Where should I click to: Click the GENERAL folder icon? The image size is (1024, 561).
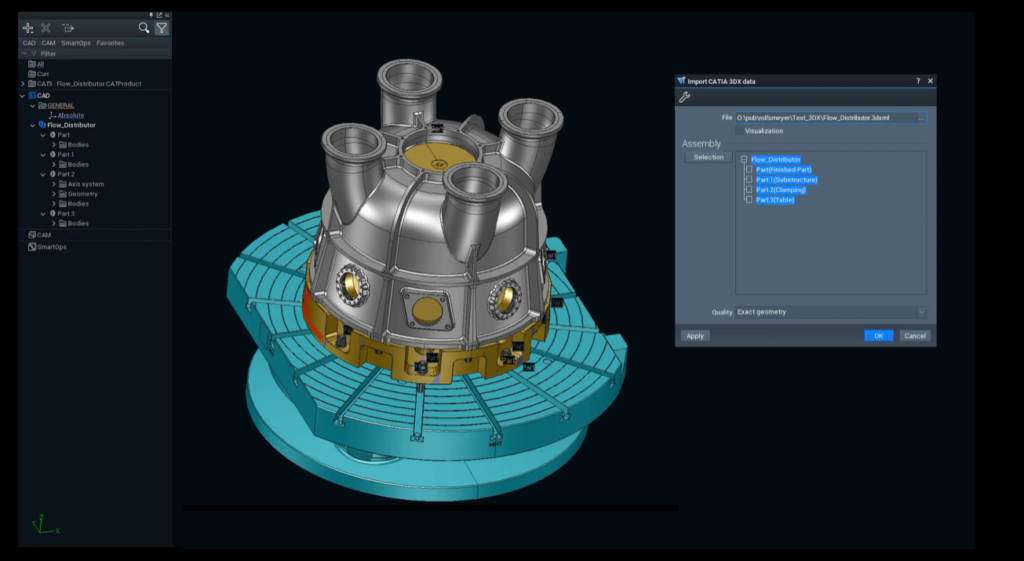42,105
